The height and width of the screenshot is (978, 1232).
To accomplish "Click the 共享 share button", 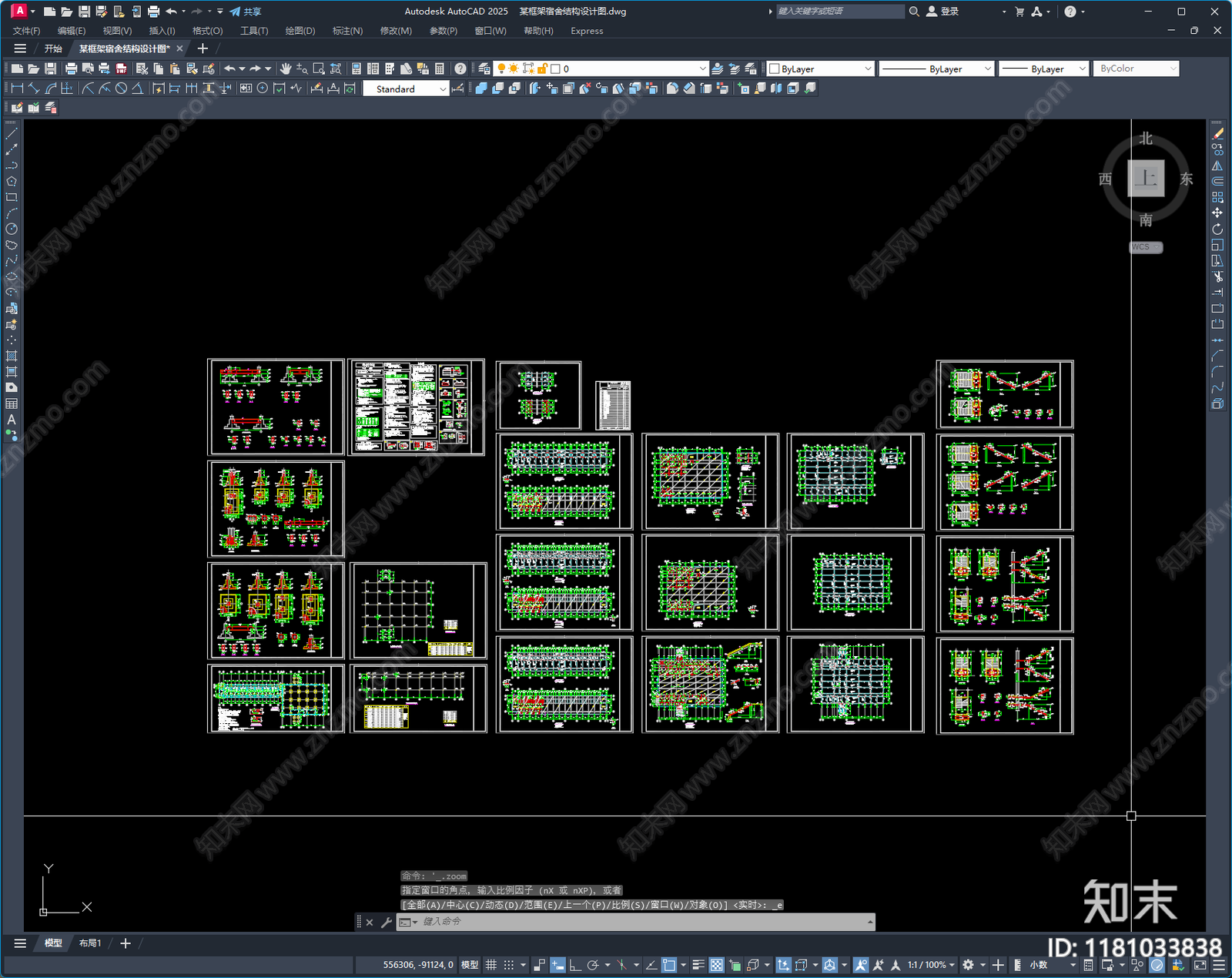I will tap(246, 12).
